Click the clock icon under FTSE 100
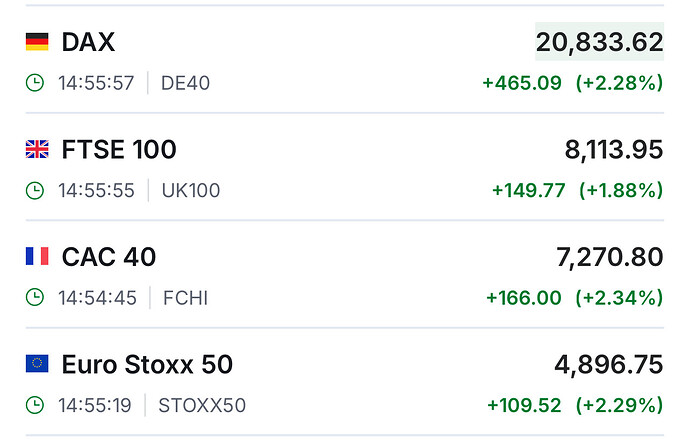Image resolution: width=690 pixels, height=446 pixels. [35, 190]
